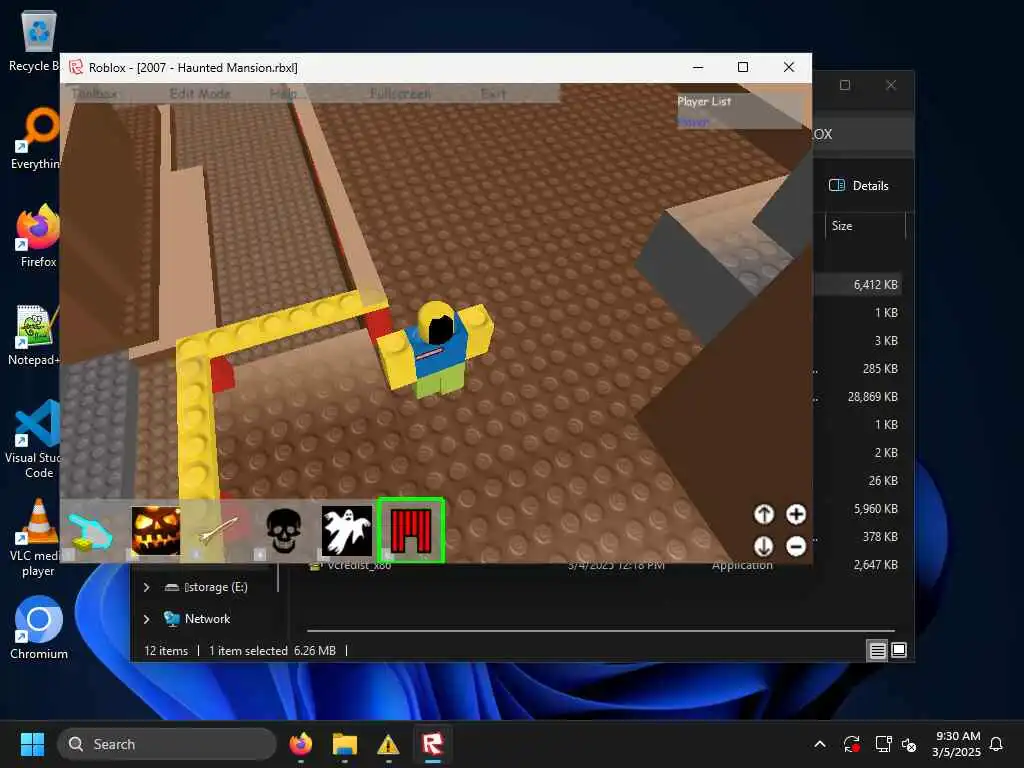Toggle the Details pane in File Explorer
The width and height of the screenshot is (1024, 768).
(858, 185)
